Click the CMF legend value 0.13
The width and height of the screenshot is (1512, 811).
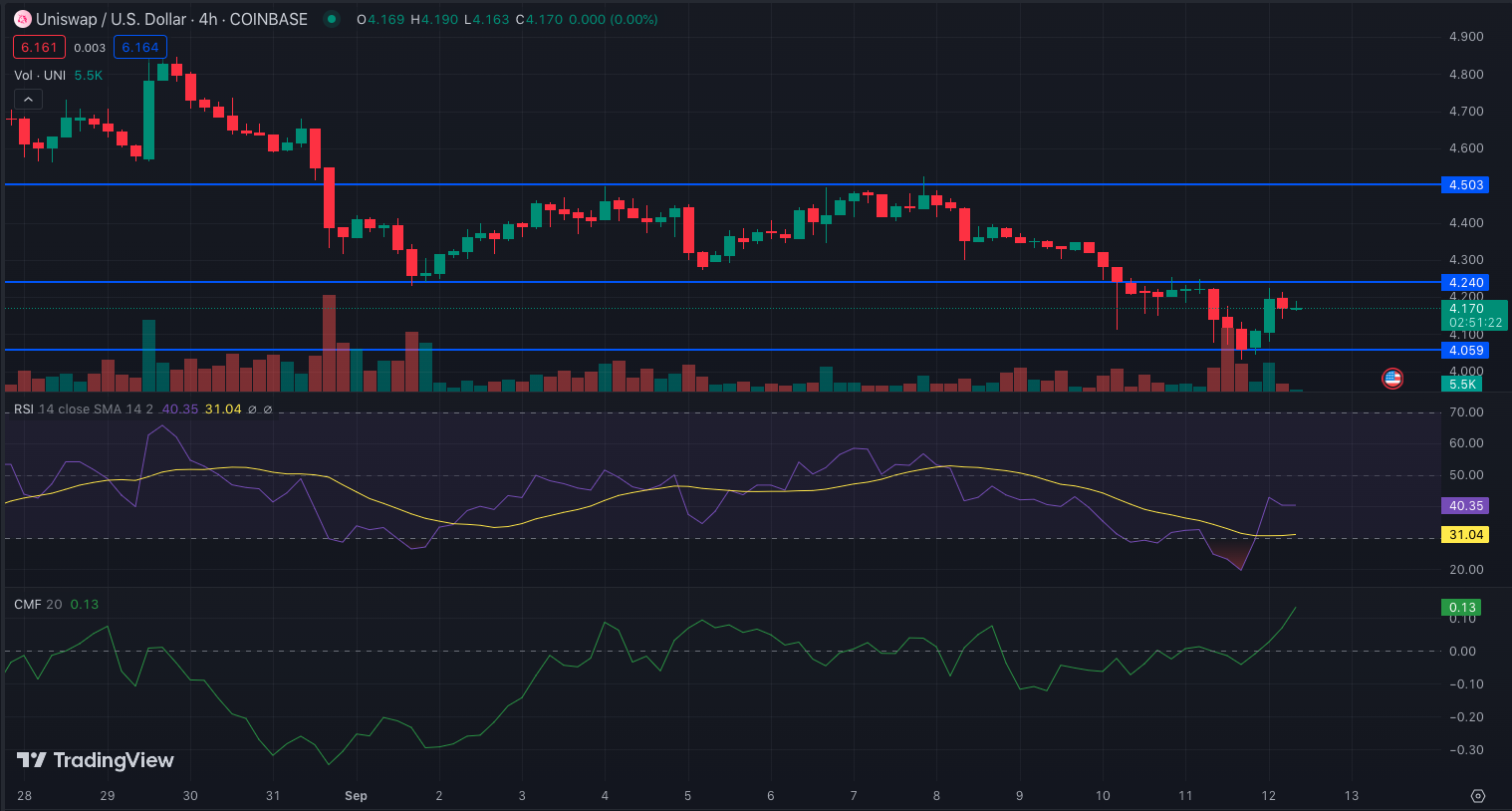pos(85,605)
